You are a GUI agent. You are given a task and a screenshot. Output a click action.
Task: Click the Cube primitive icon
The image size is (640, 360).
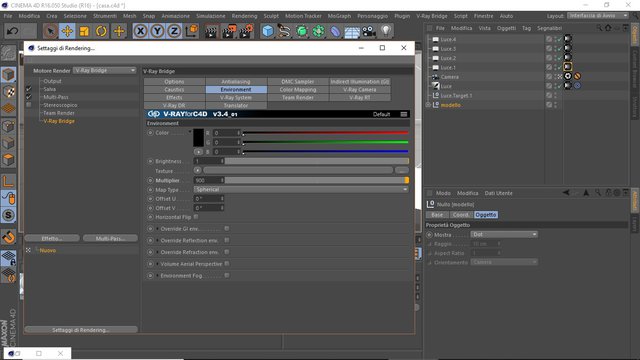(268, 31)
